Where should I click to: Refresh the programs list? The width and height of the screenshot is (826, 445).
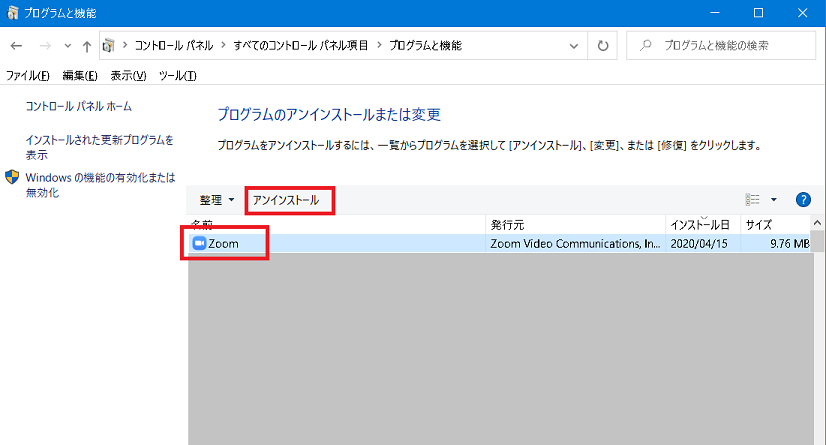pyautogui.click(x=603, y=46)
